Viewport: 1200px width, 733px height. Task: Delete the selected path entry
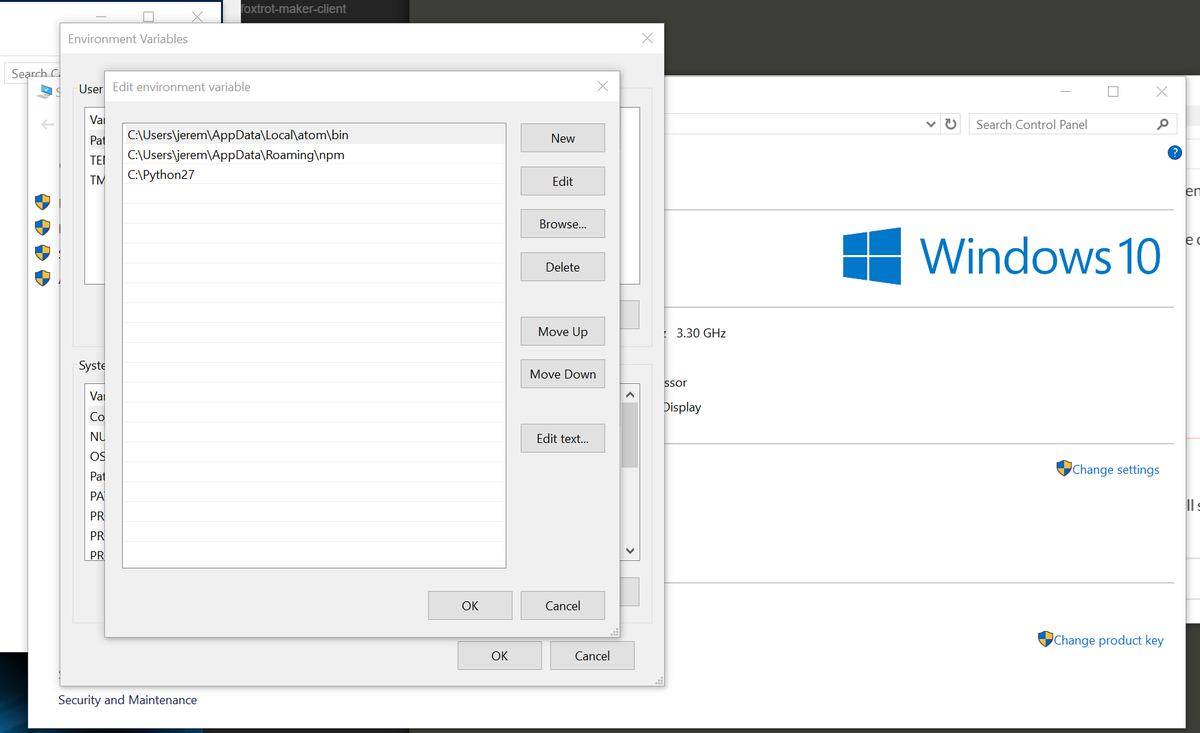[x=562, y=267]
